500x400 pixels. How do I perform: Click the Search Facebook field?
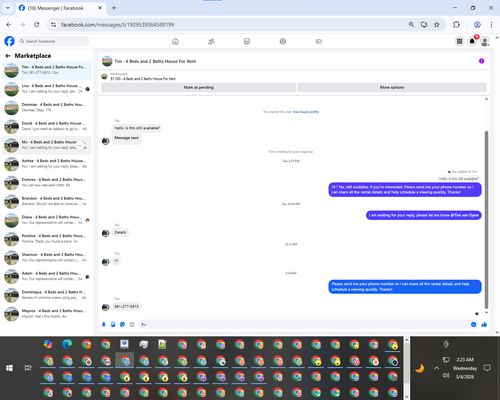tap(53, 41)
